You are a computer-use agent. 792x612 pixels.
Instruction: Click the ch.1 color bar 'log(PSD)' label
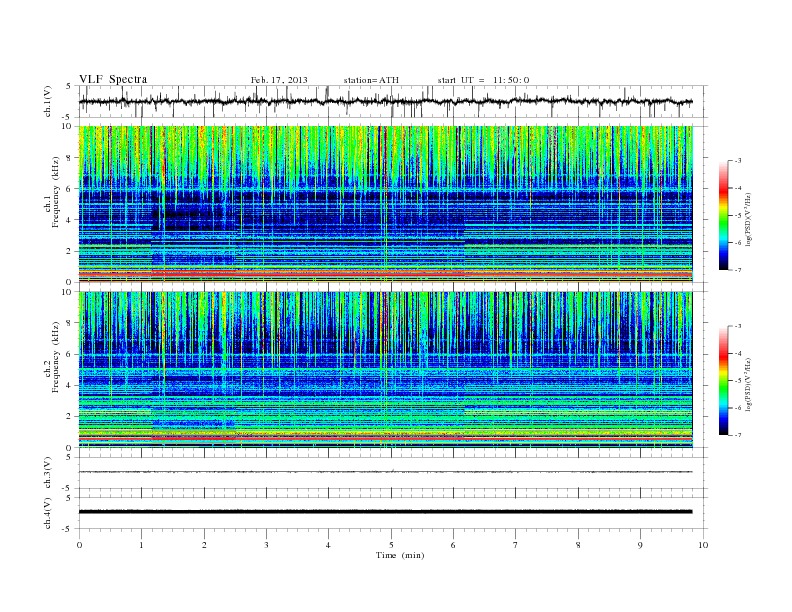pos(748,219)
